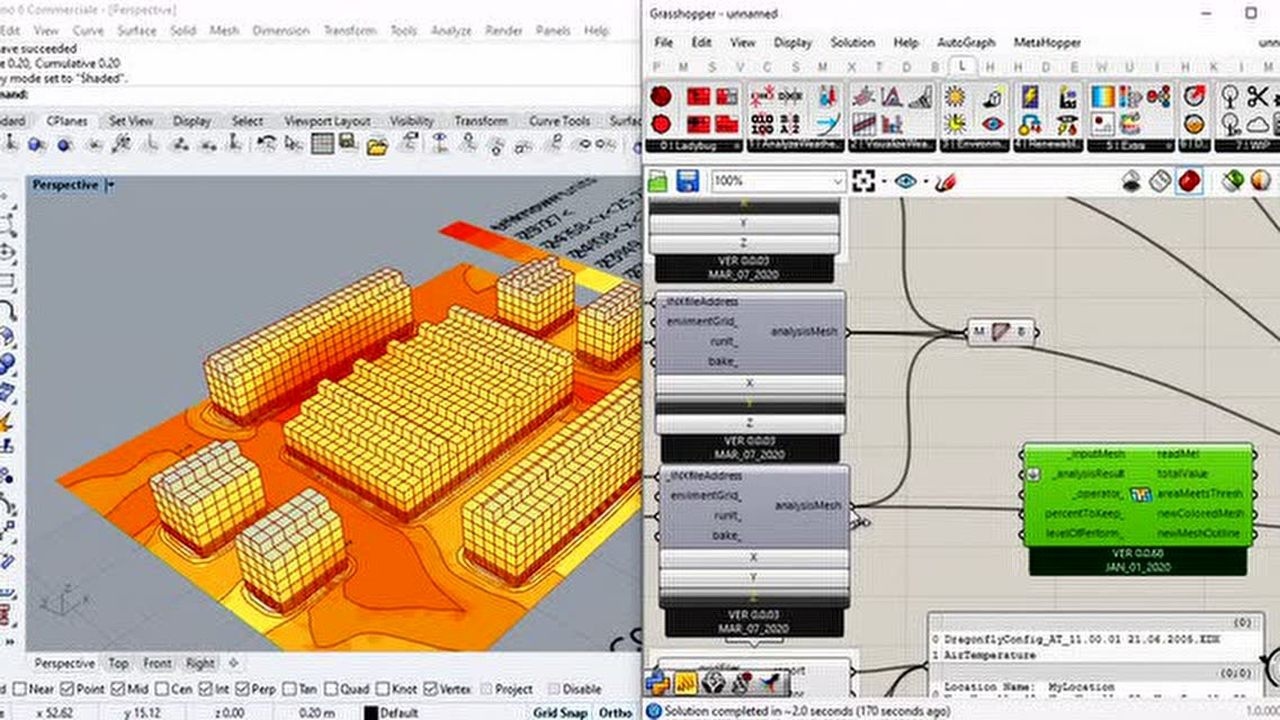
Task: Click the scissors icon in the ribbon
Action: coord(1257,97)
